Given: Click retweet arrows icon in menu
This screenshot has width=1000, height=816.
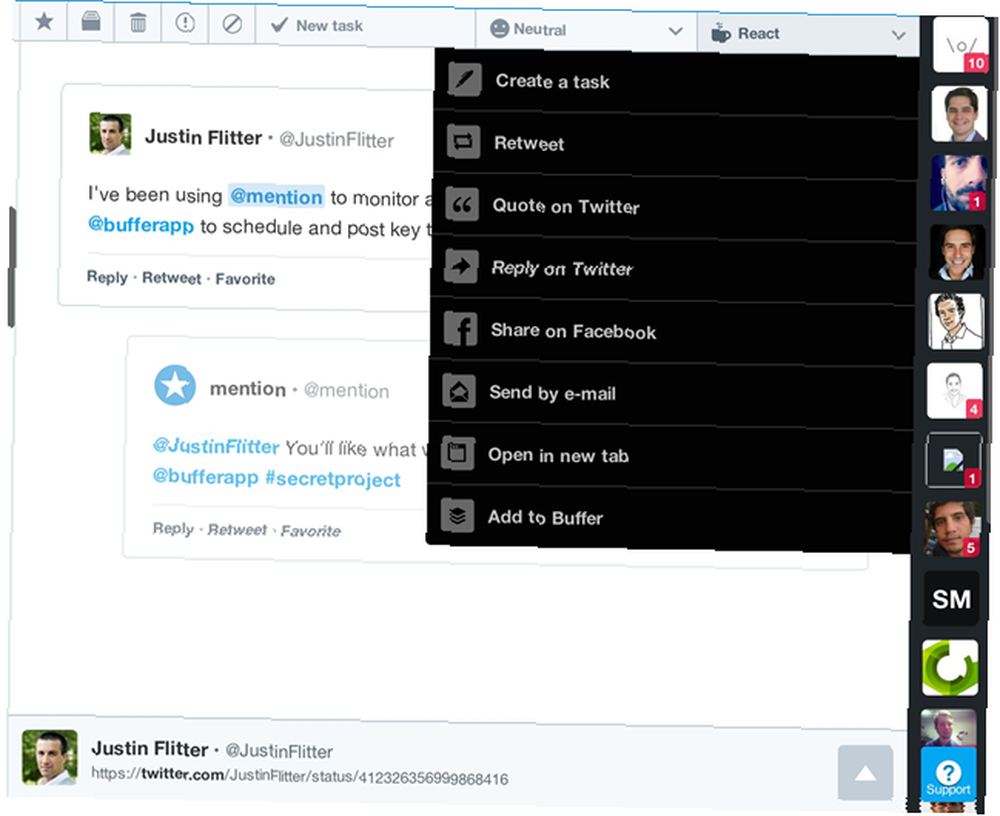Looking at the screenshot, I should pyautogui.click(x=463, y=141).
